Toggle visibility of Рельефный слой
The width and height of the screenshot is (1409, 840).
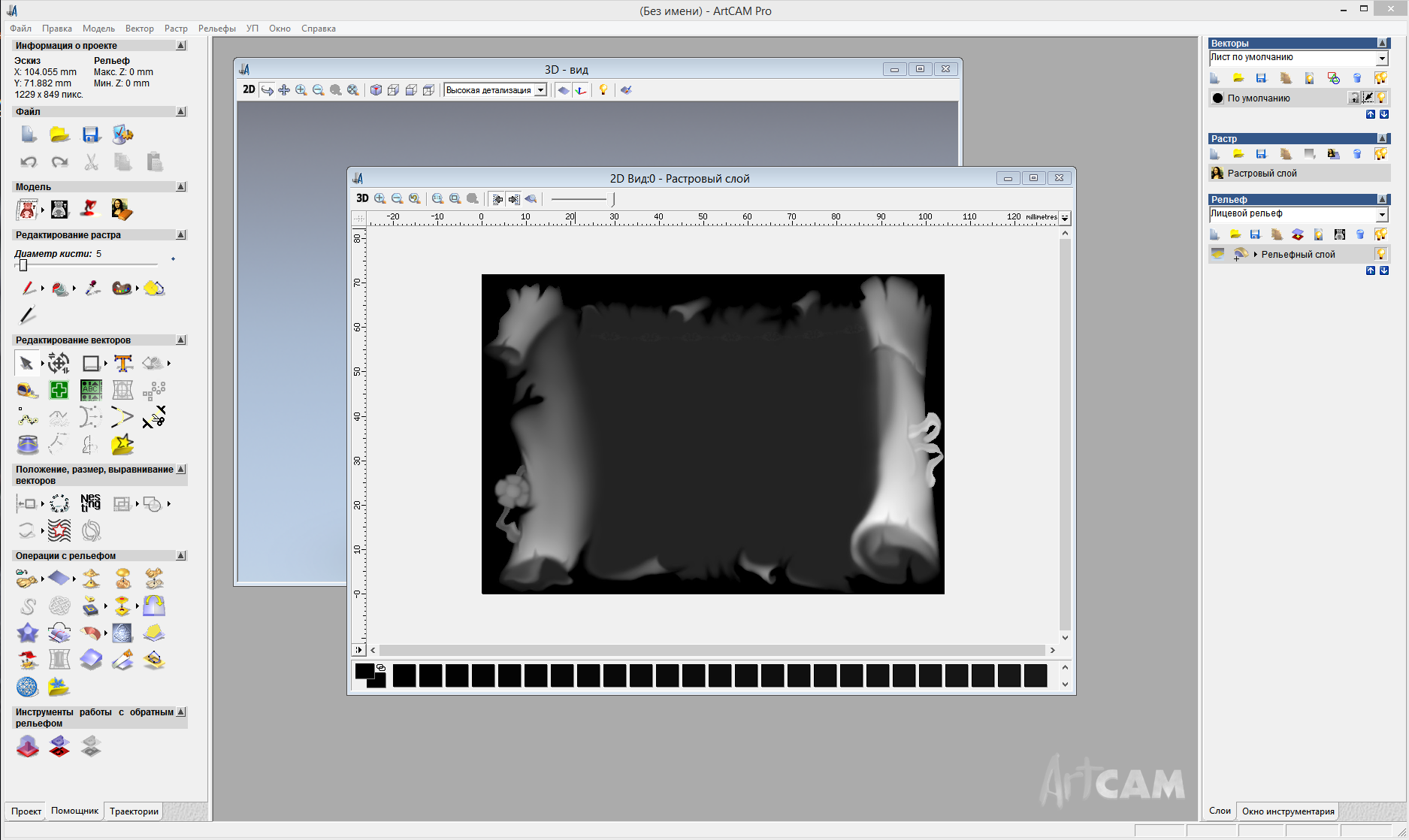[1380, 254]
